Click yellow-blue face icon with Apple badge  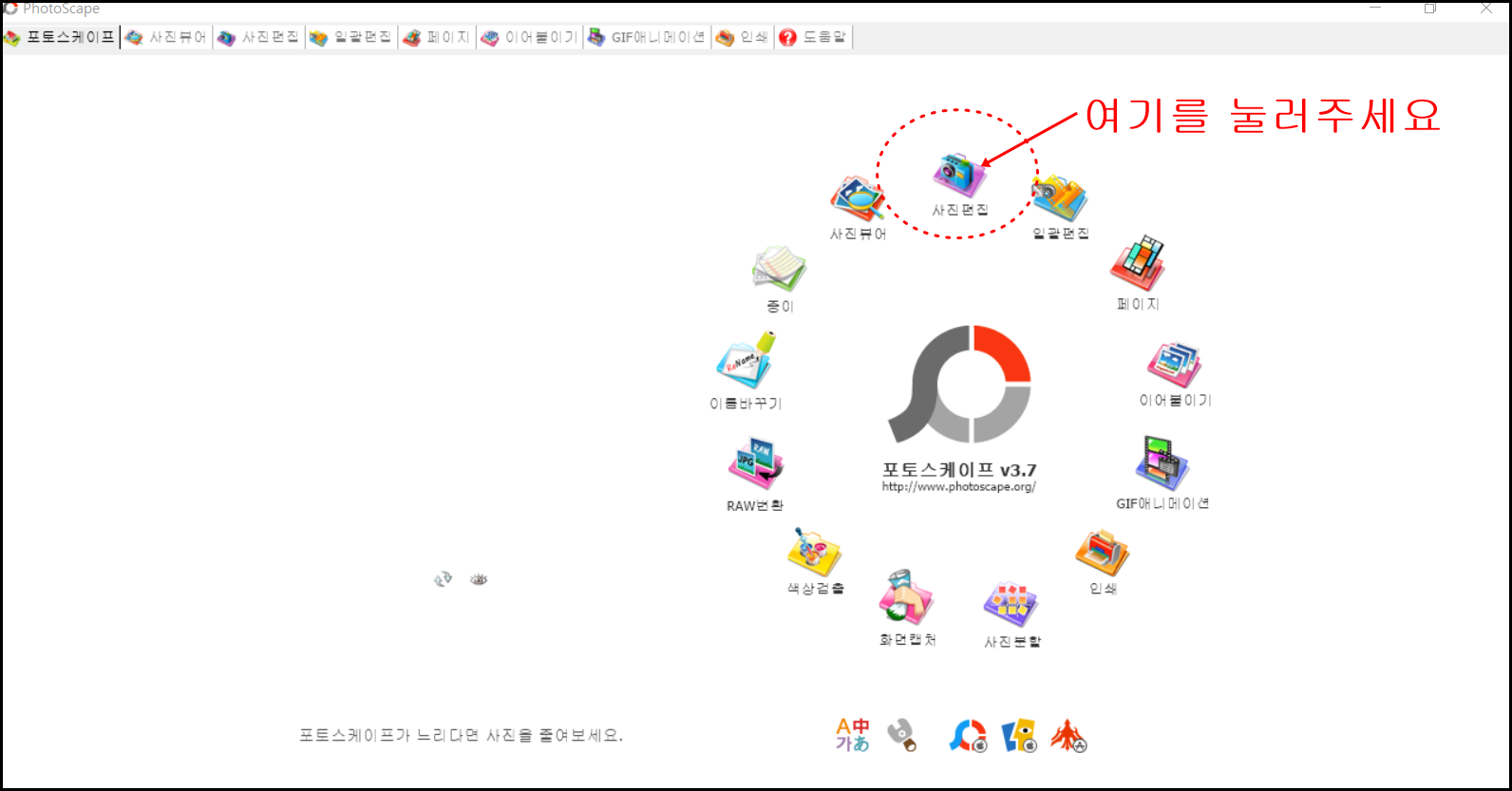pos(1019,736)
